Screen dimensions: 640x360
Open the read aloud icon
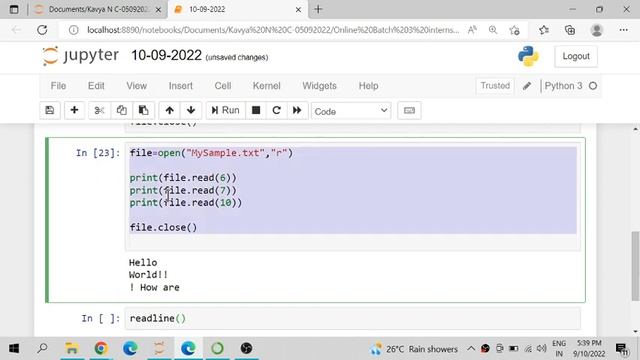pyautogui.click(x=472, y=30)
